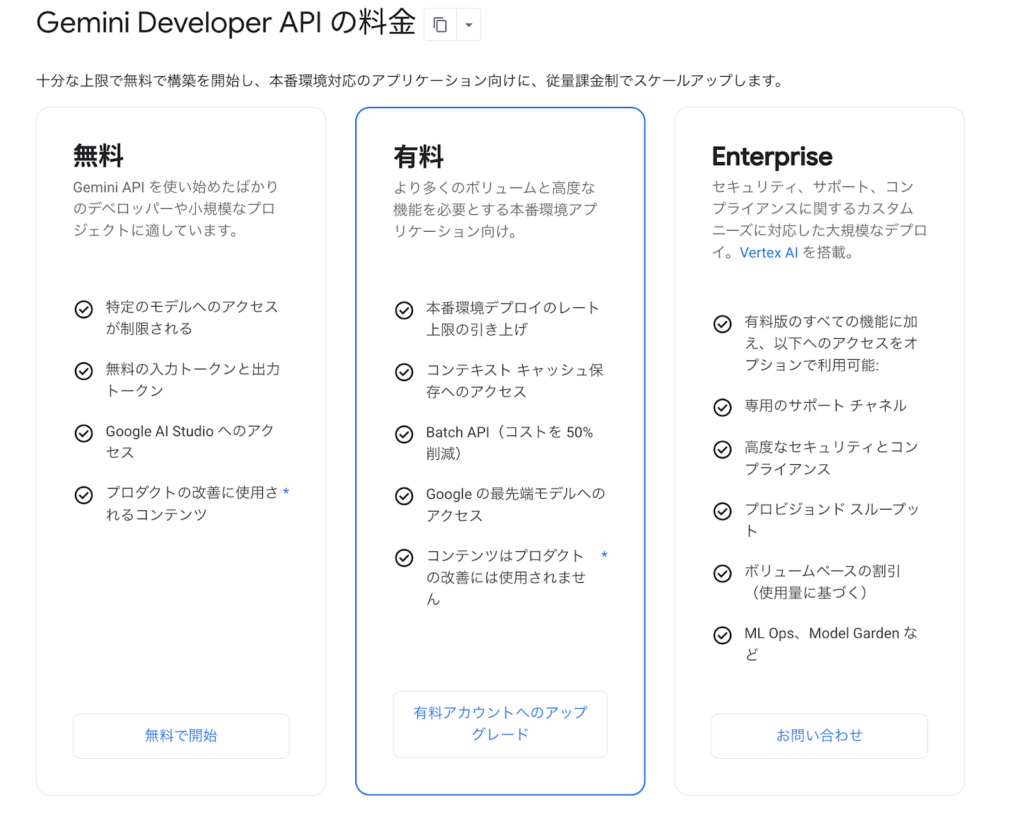Open the dropdown arrow next to copy icon
The width and height of the screenshot is (1024, 826).
(x=468, y=25)
